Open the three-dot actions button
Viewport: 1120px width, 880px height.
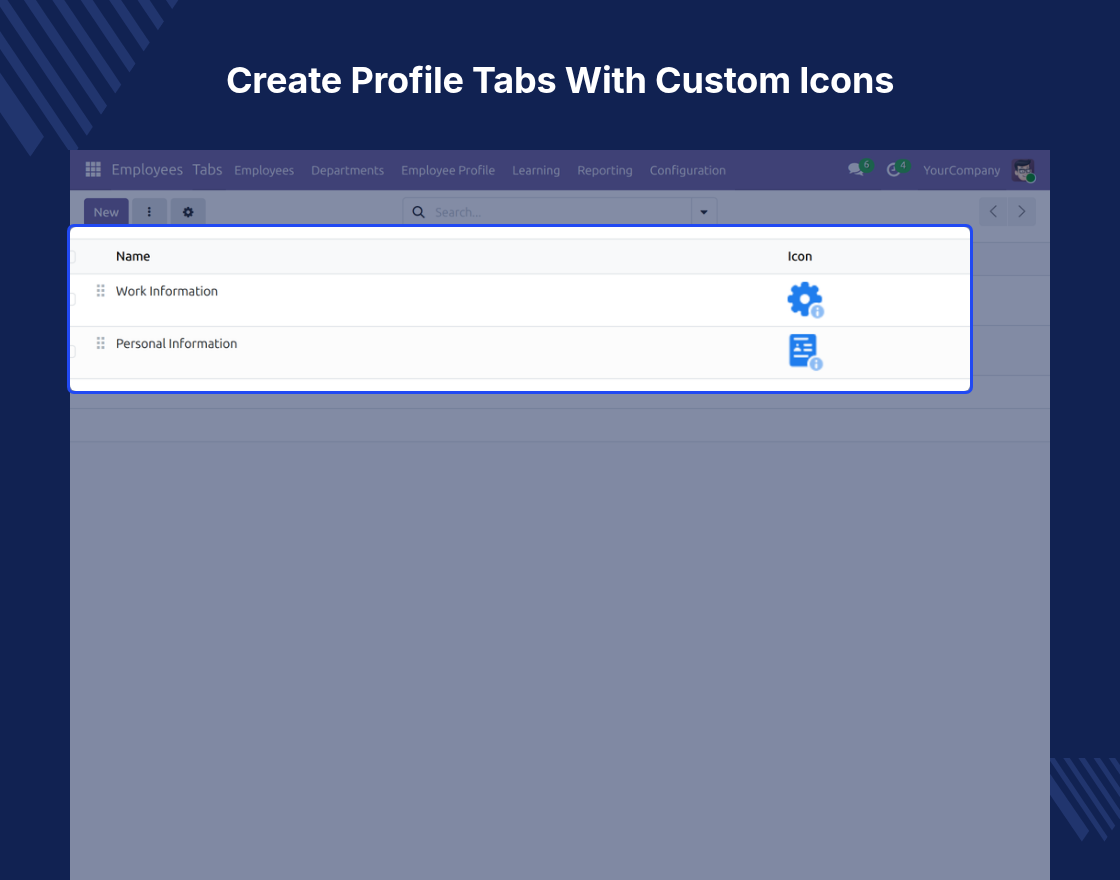149,212
